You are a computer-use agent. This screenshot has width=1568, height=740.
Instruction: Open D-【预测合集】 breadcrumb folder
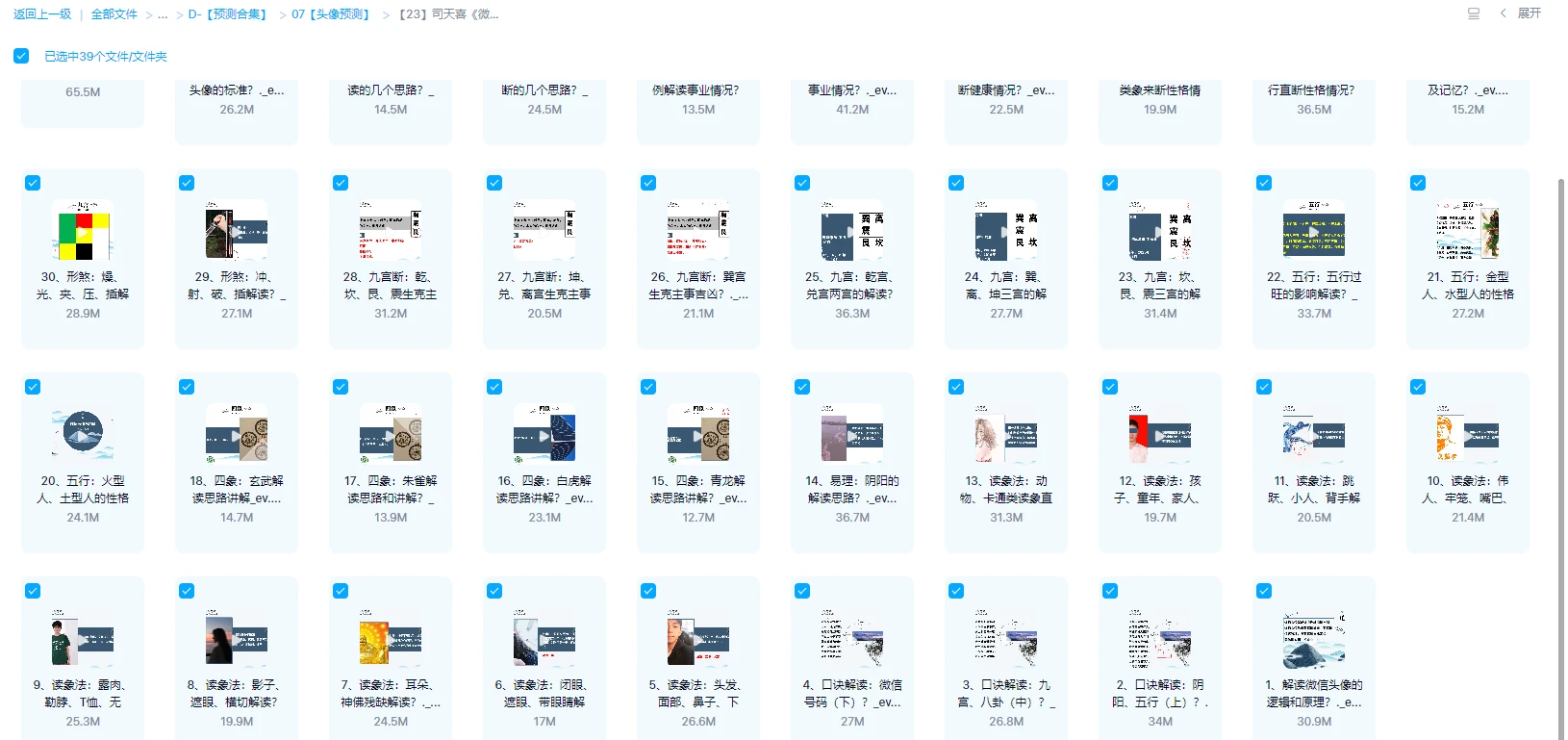[x=230, y=14]
